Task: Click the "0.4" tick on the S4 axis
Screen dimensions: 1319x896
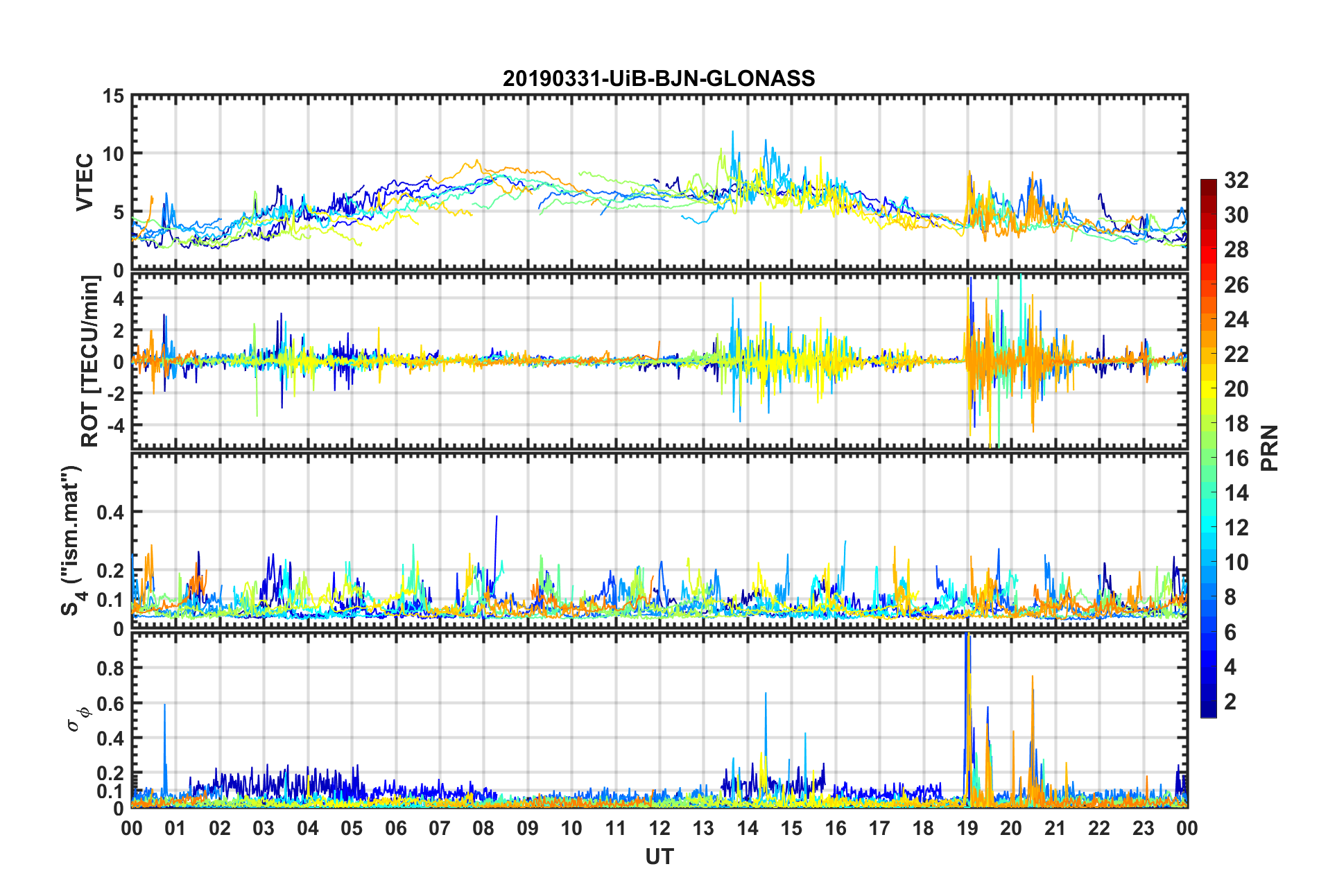Action: 110,512
